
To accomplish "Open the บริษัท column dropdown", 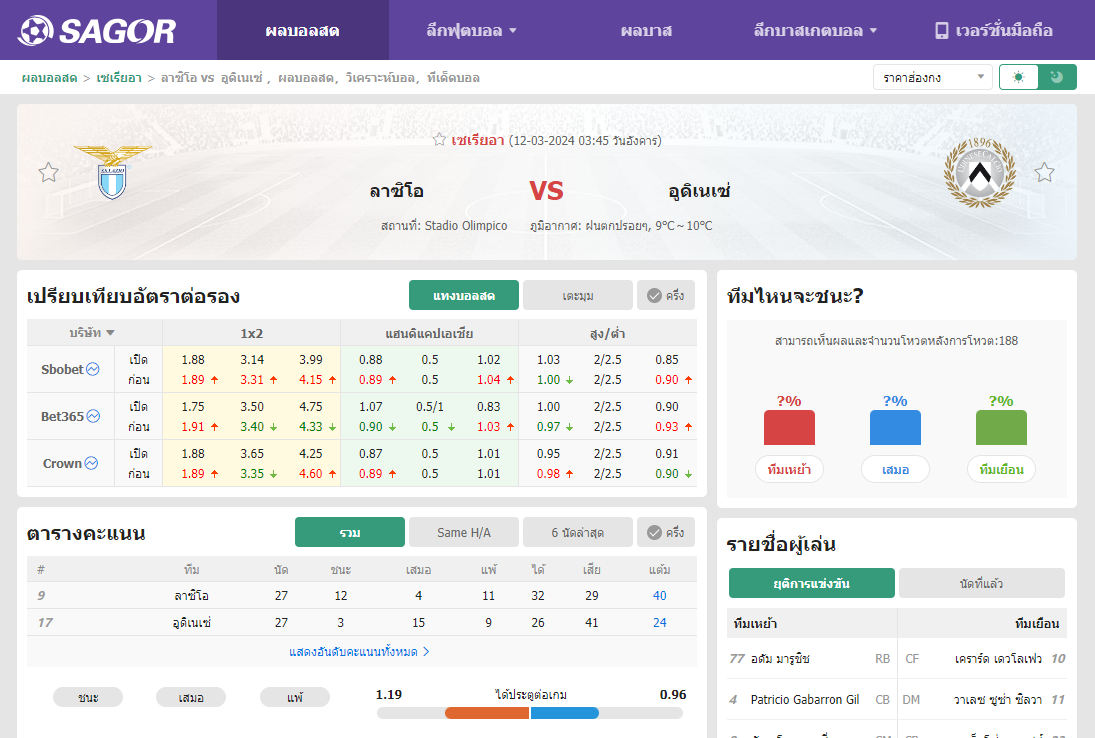I will click(91, 333).
